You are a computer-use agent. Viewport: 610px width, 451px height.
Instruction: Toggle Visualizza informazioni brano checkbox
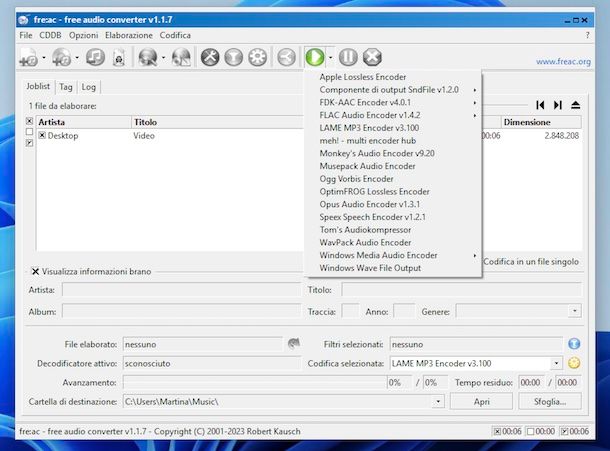(x=35, y=271)
